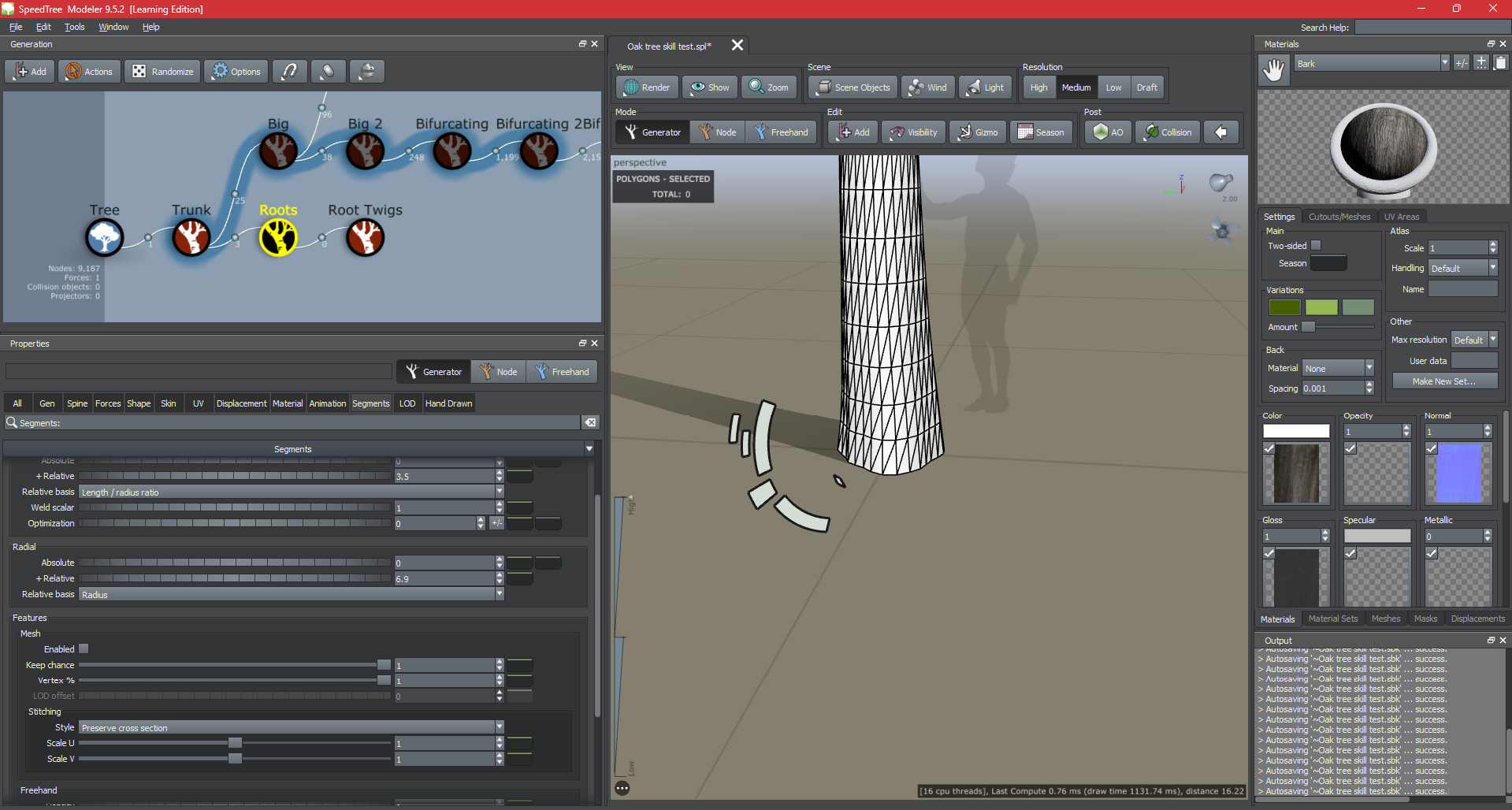The height and width of the screenshot is (810, 1512).
Task: Toggle the Normal map checkbox
Action: click(1431, 448)
